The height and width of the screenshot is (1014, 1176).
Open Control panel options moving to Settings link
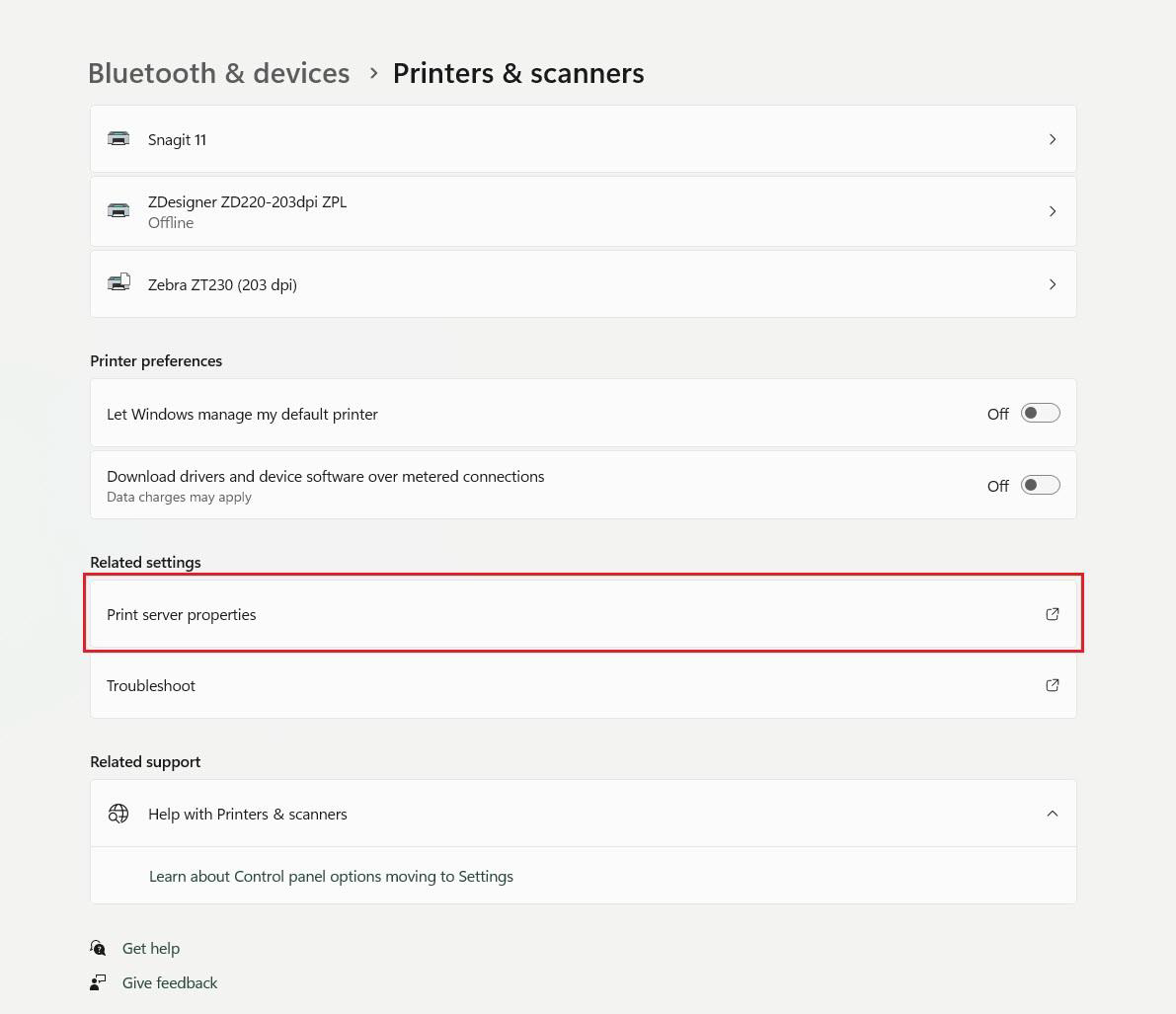click(331, 876)
